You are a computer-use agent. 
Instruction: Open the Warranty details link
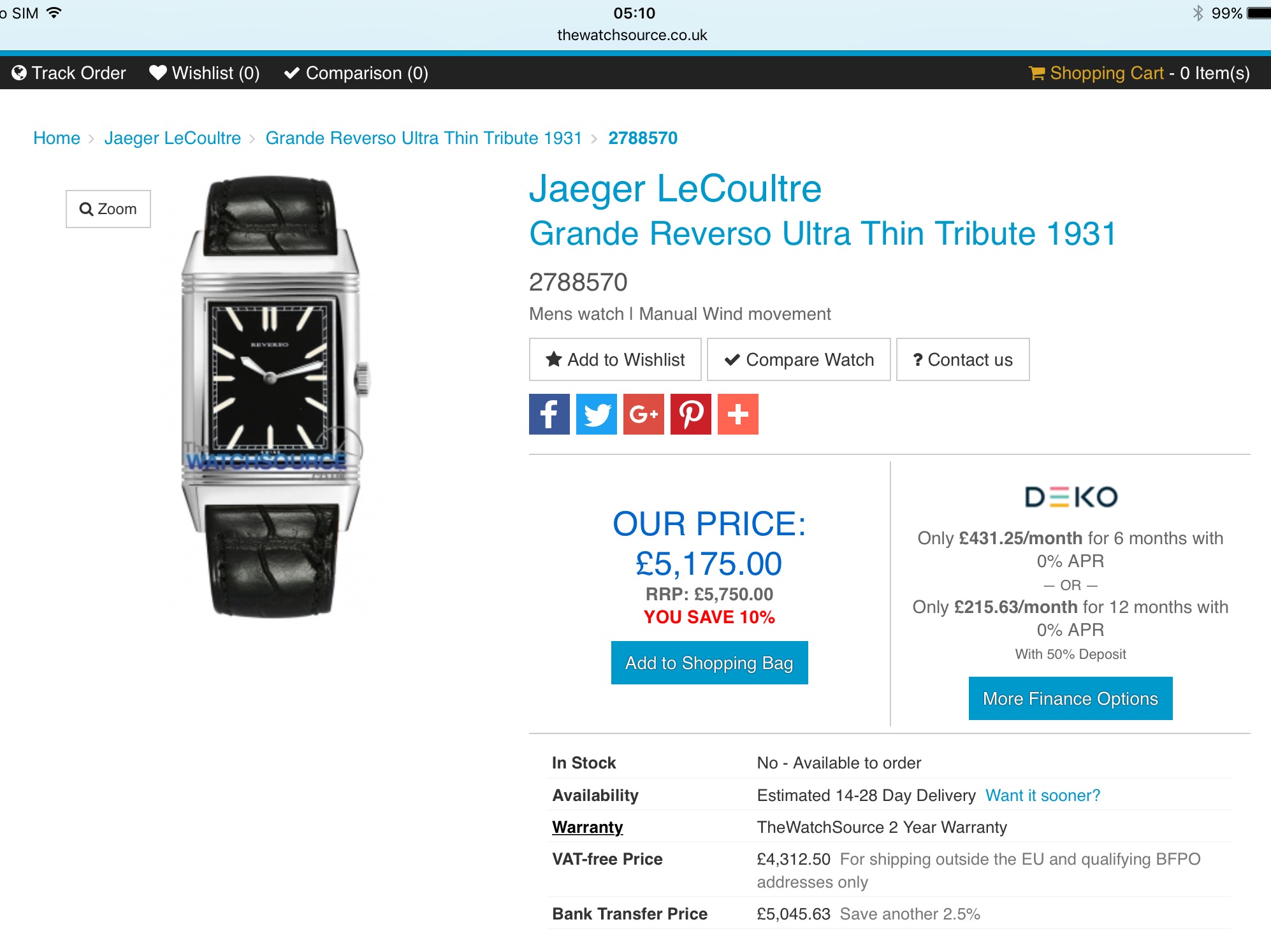click(587, 827)
